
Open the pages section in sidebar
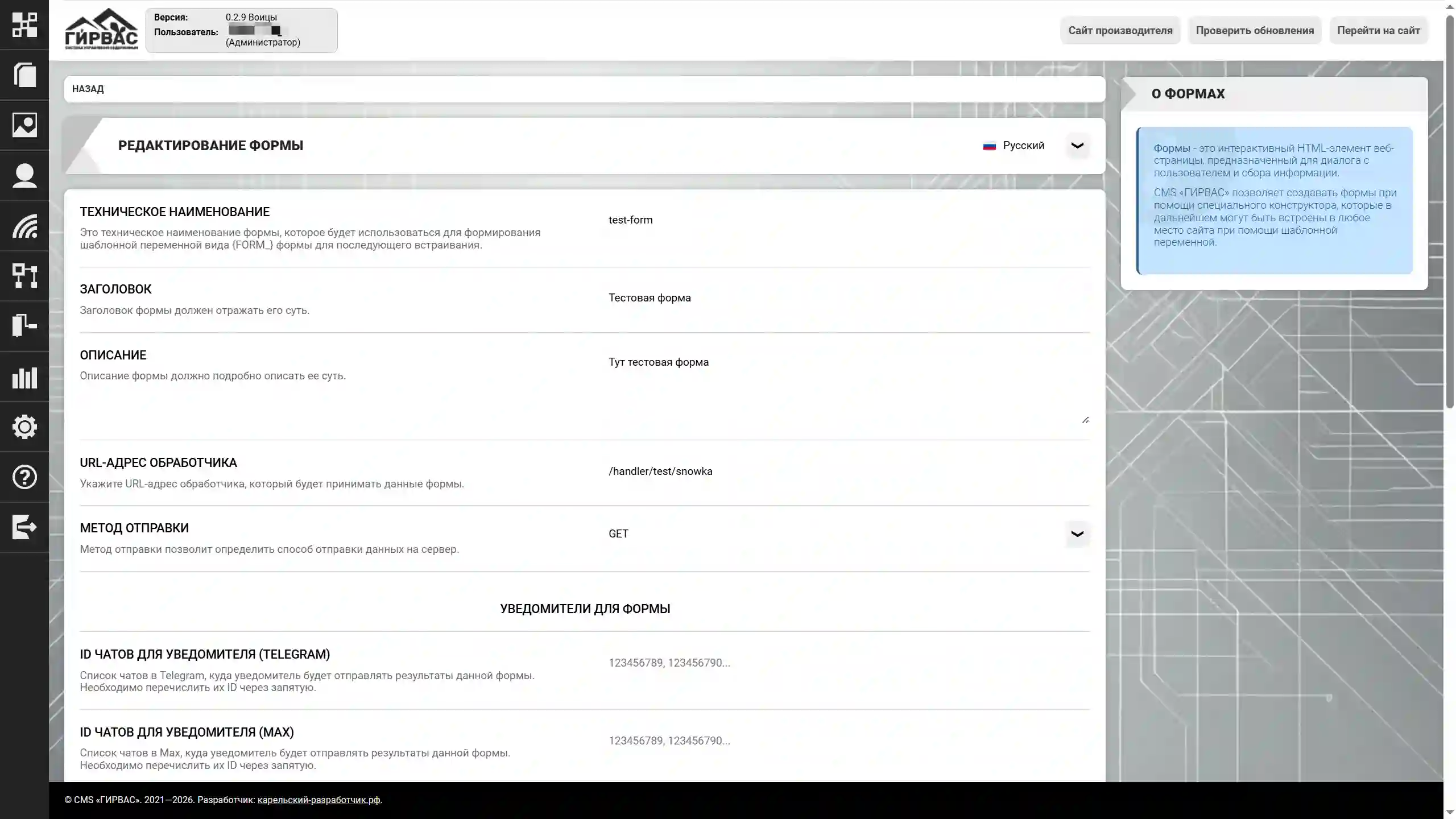click(25, 75)
